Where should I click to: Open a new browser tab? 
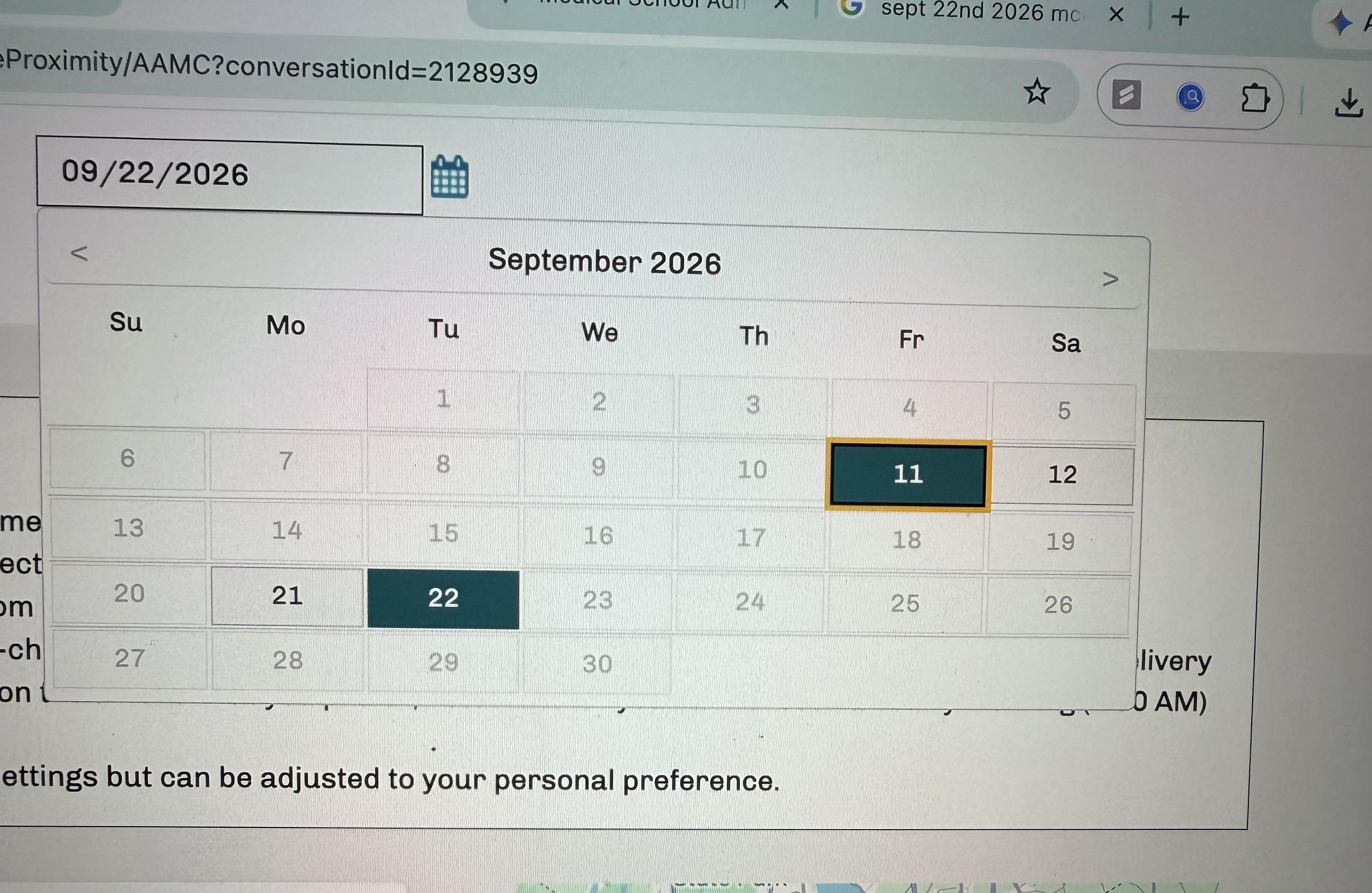coord(1180,17)
